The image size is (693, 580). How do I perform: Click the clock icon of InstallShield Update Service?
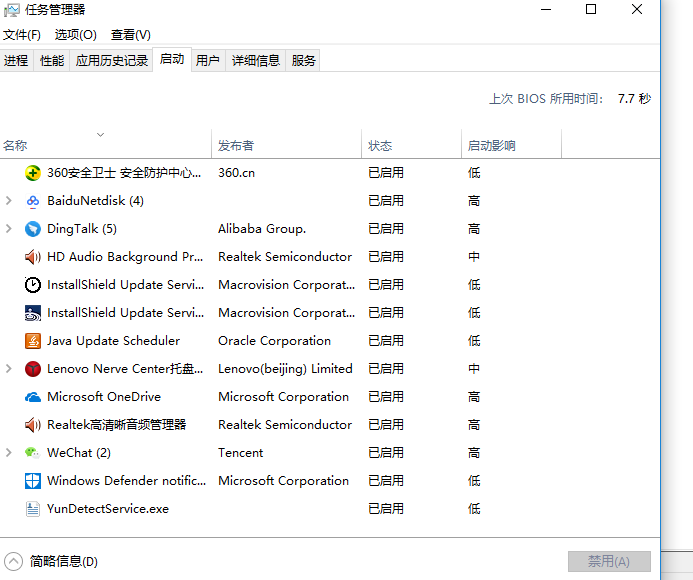pos(33,285)
